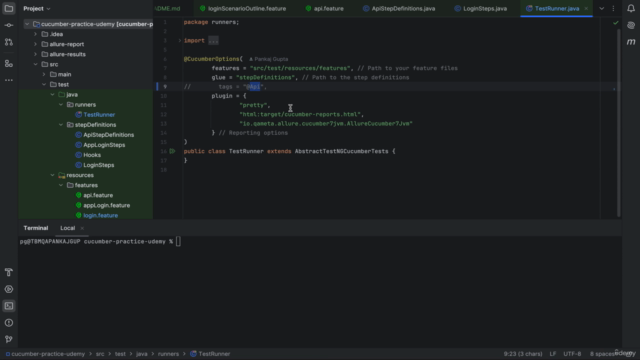Open the Project view dropdown

[37, 9]
